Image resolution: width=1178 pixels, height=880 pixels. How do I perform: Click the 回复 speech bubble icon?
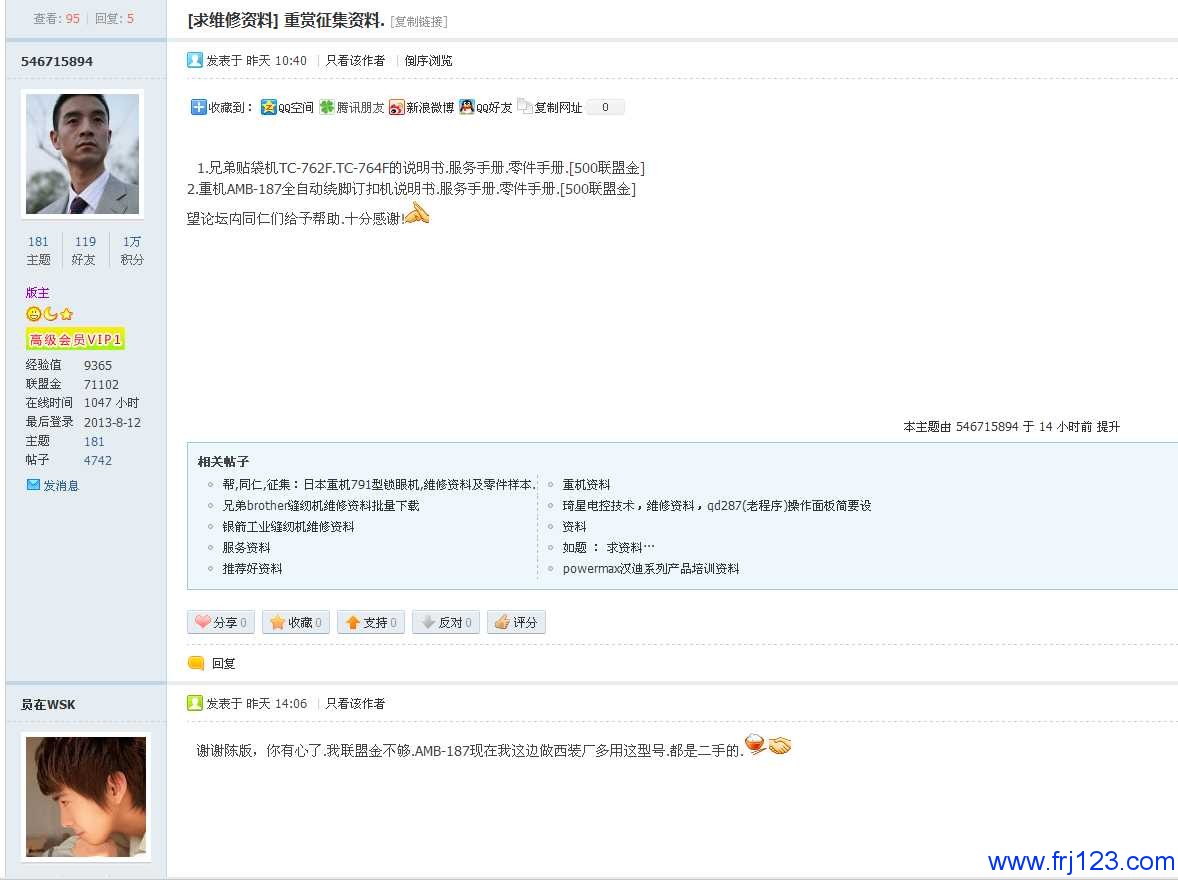click(x=196, y=663)
